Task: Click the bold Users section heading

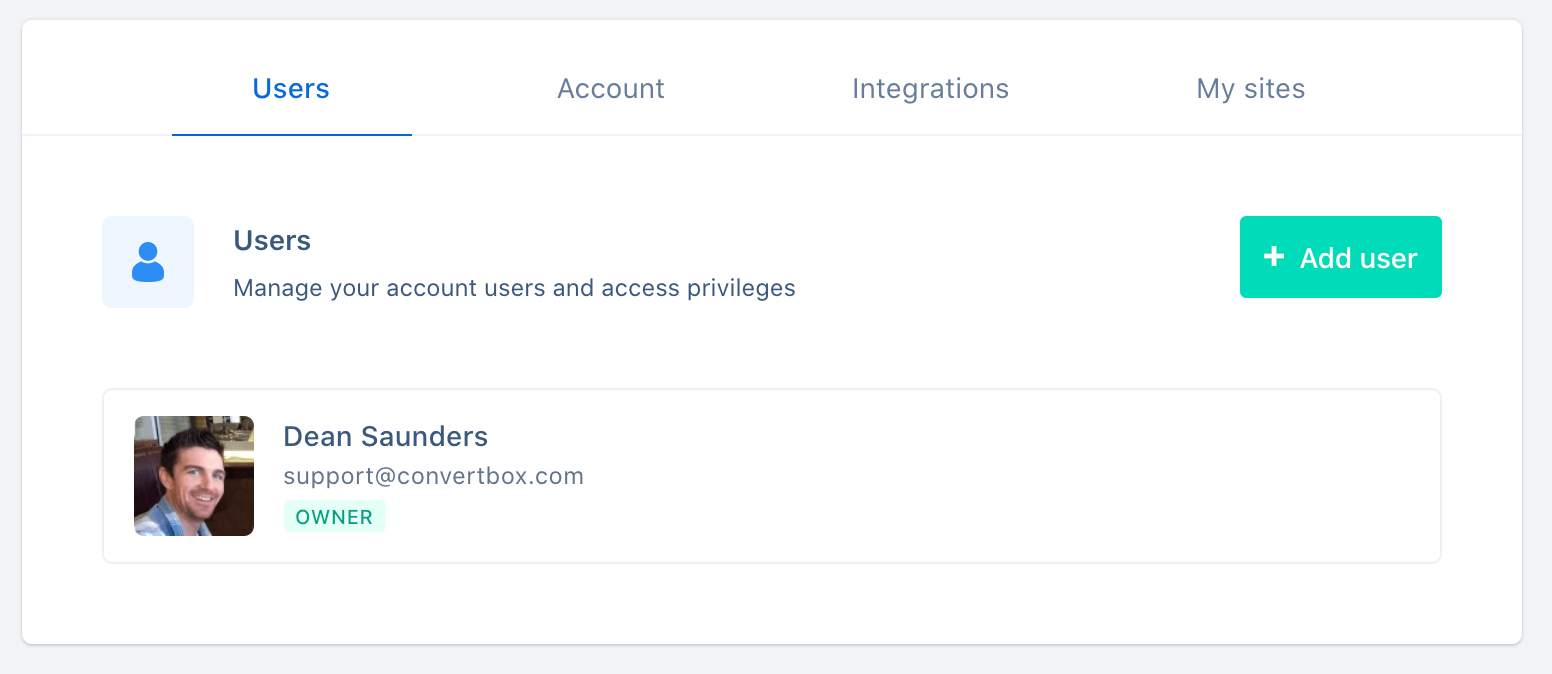Action: 272,241
